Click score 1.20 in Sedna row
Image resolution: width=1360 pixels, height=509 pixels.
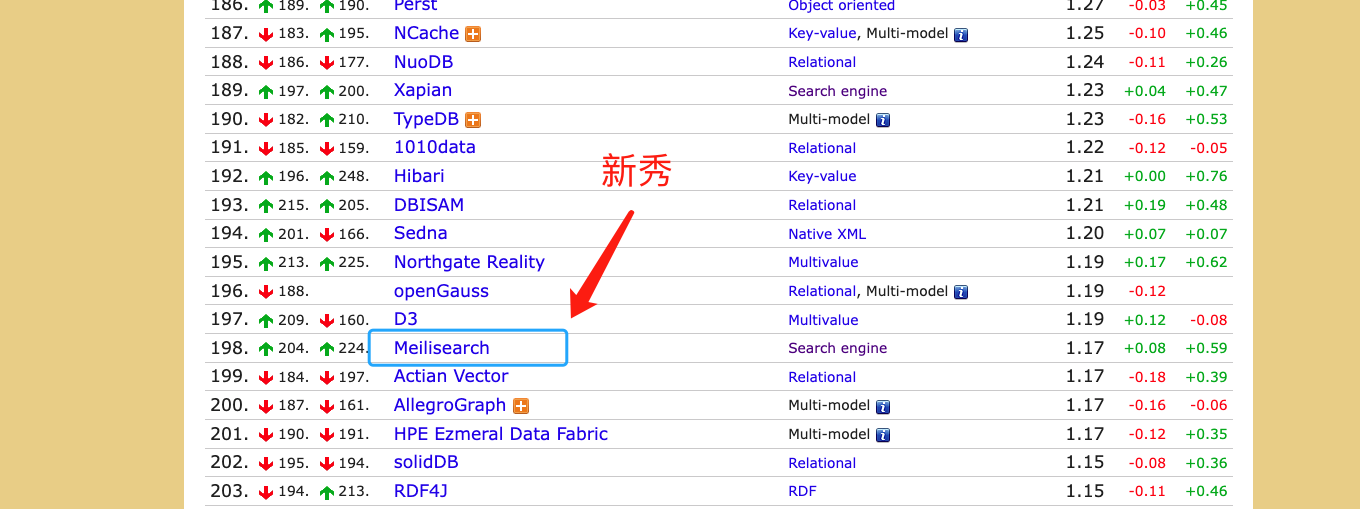coord(1085,233)
